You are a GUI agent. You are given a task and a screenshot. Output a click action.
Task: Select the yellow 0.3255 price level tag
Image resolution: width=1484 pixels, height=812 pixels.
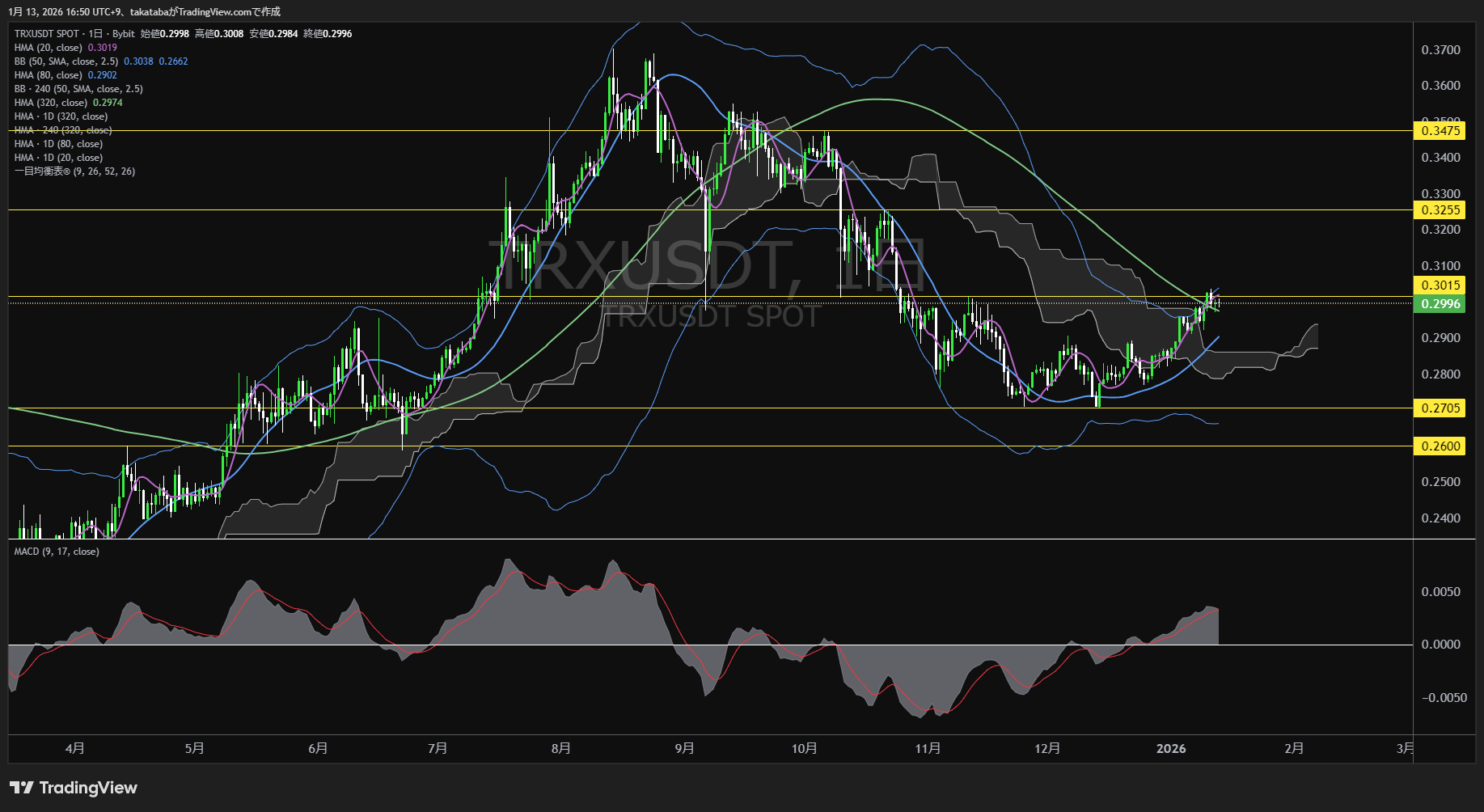(1440, 210)
